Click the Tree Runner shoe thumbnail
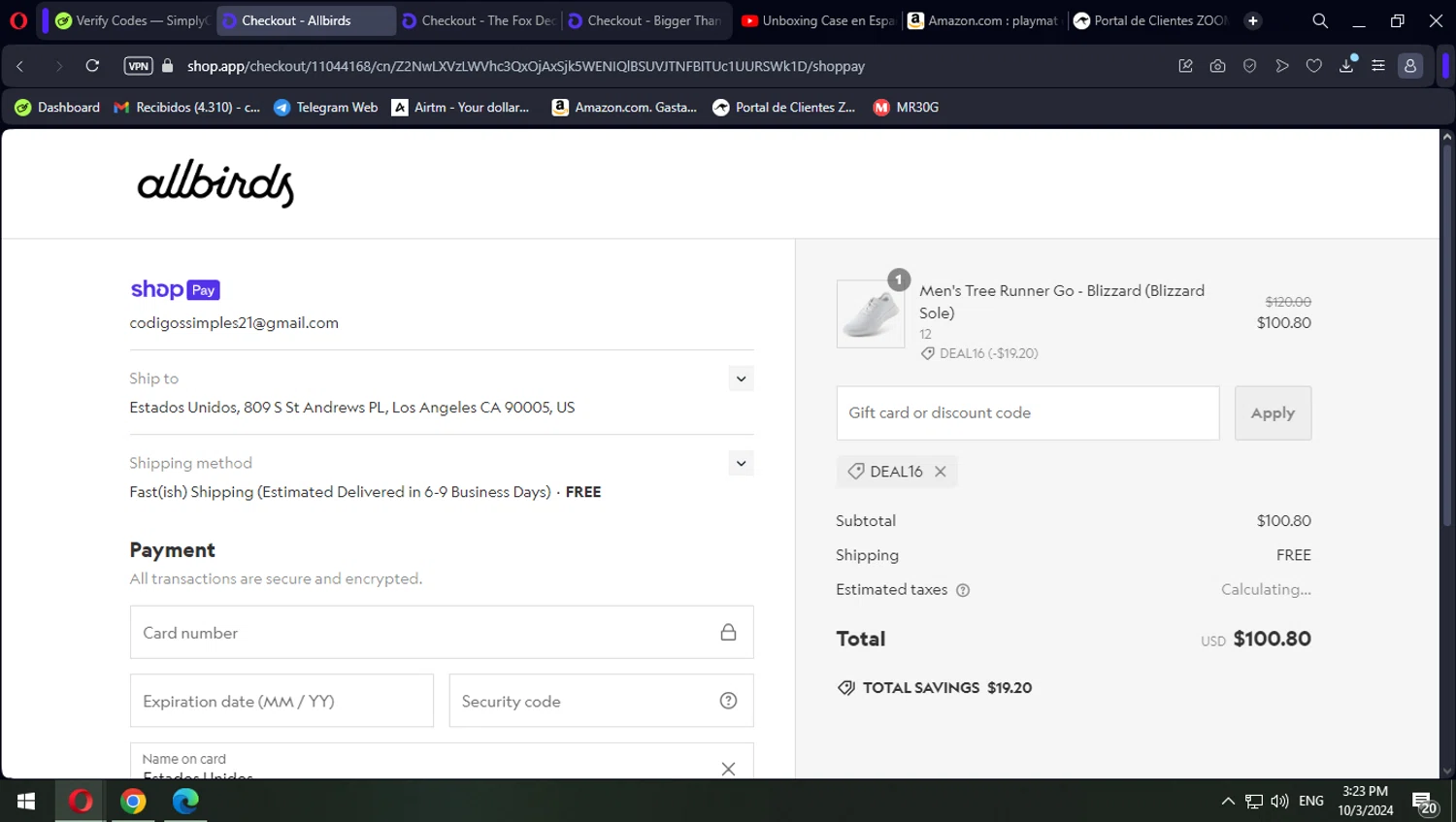This screenshot has width=1456, height=822. (x=871, y=314)
